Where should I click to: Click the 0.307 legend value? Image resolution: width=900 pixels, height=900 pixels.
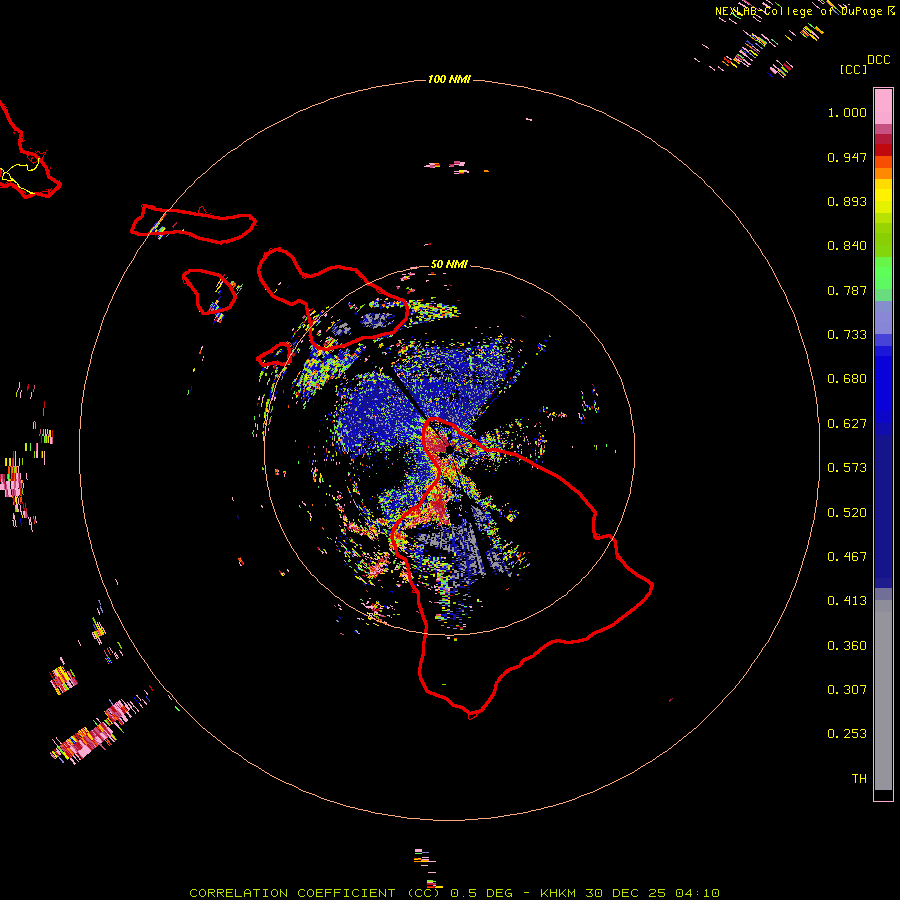pos(847,690)
